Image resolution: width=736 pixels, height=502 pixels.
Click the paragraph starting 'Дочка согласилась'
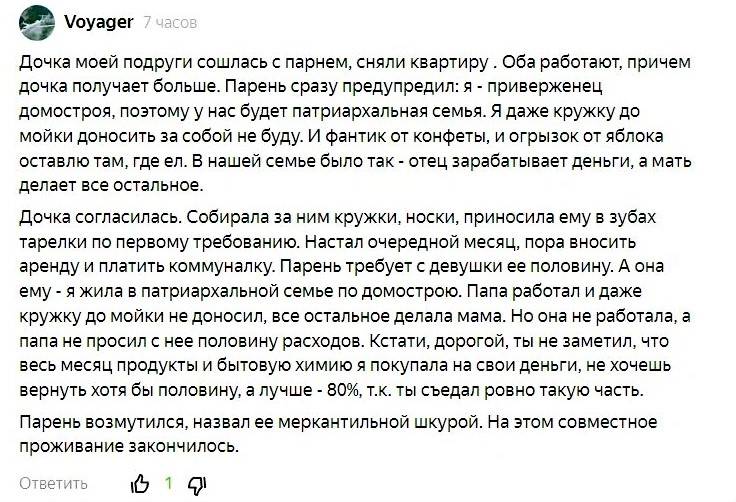coord(355,303)
